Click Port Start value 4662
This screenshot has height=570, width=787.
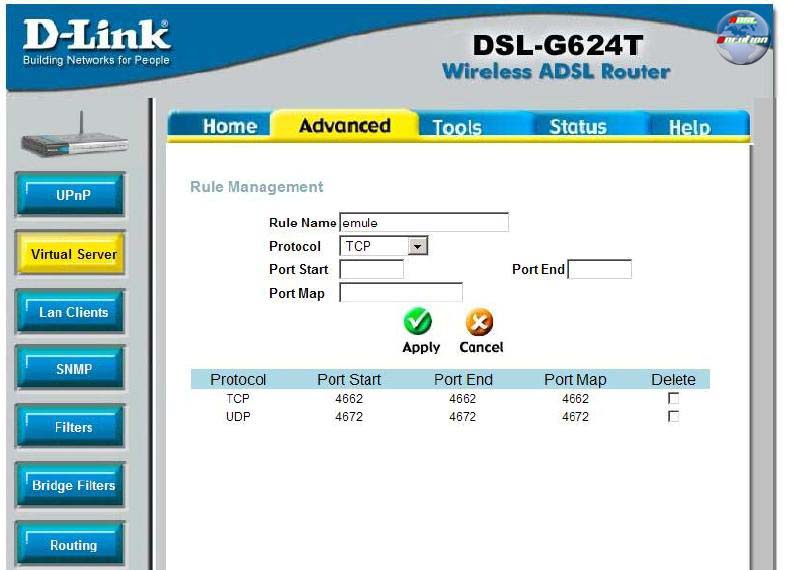[x=349, y=398]
